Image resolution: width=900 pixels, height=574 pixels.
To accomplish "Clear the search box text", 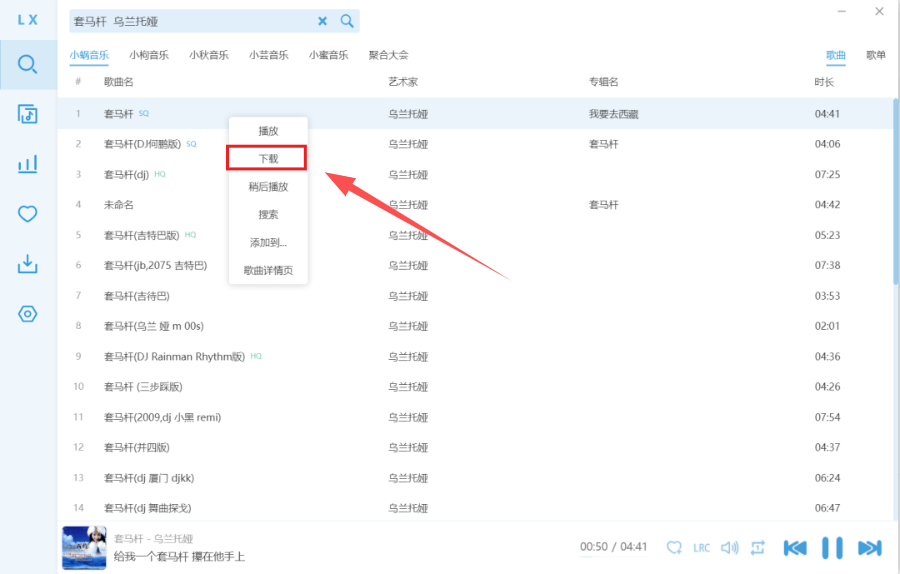I will click(x=322, y=21).
